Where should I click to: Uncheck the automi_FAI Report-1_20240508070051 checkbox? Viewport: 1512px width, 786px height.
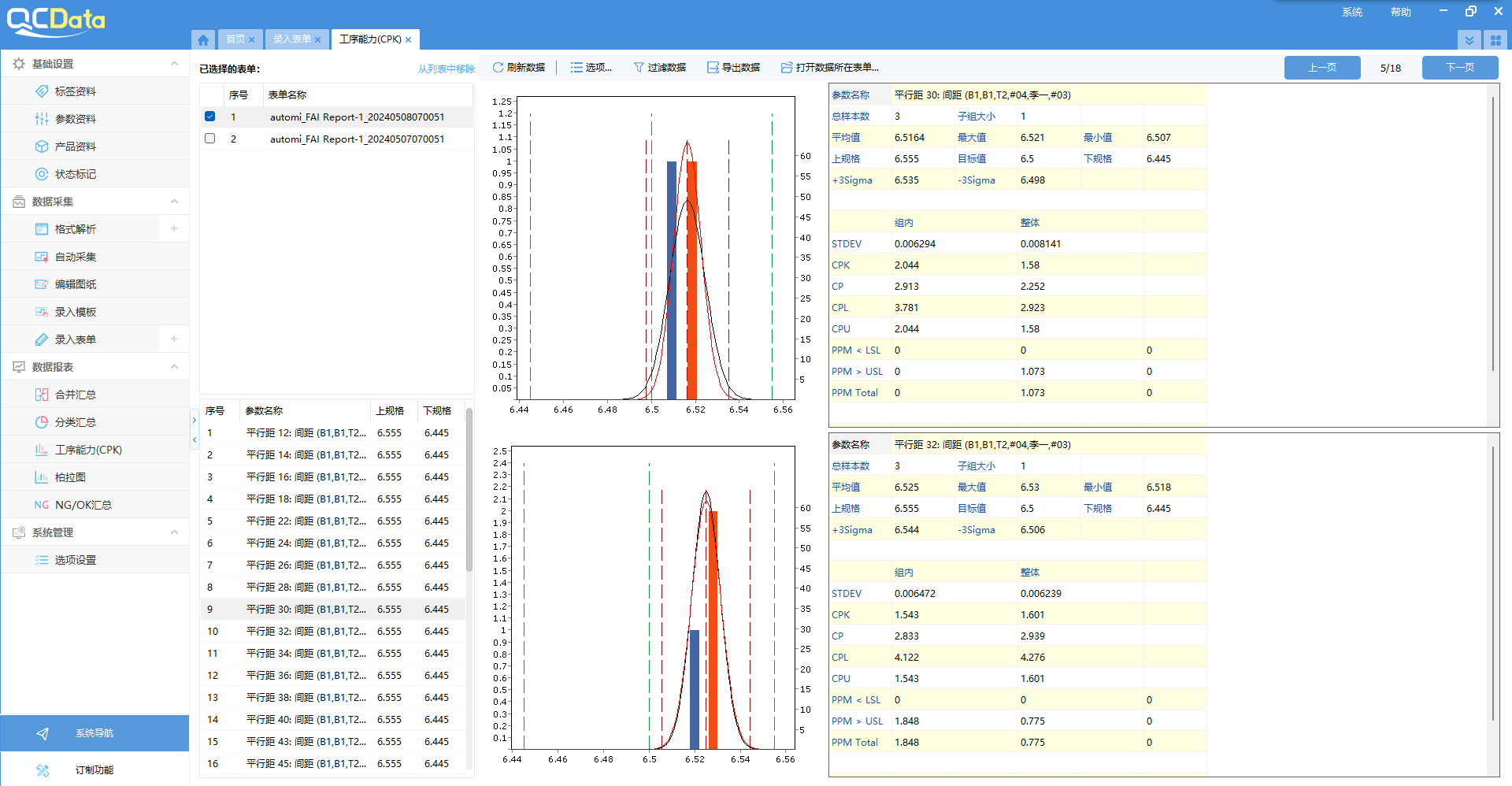[209, 117]
